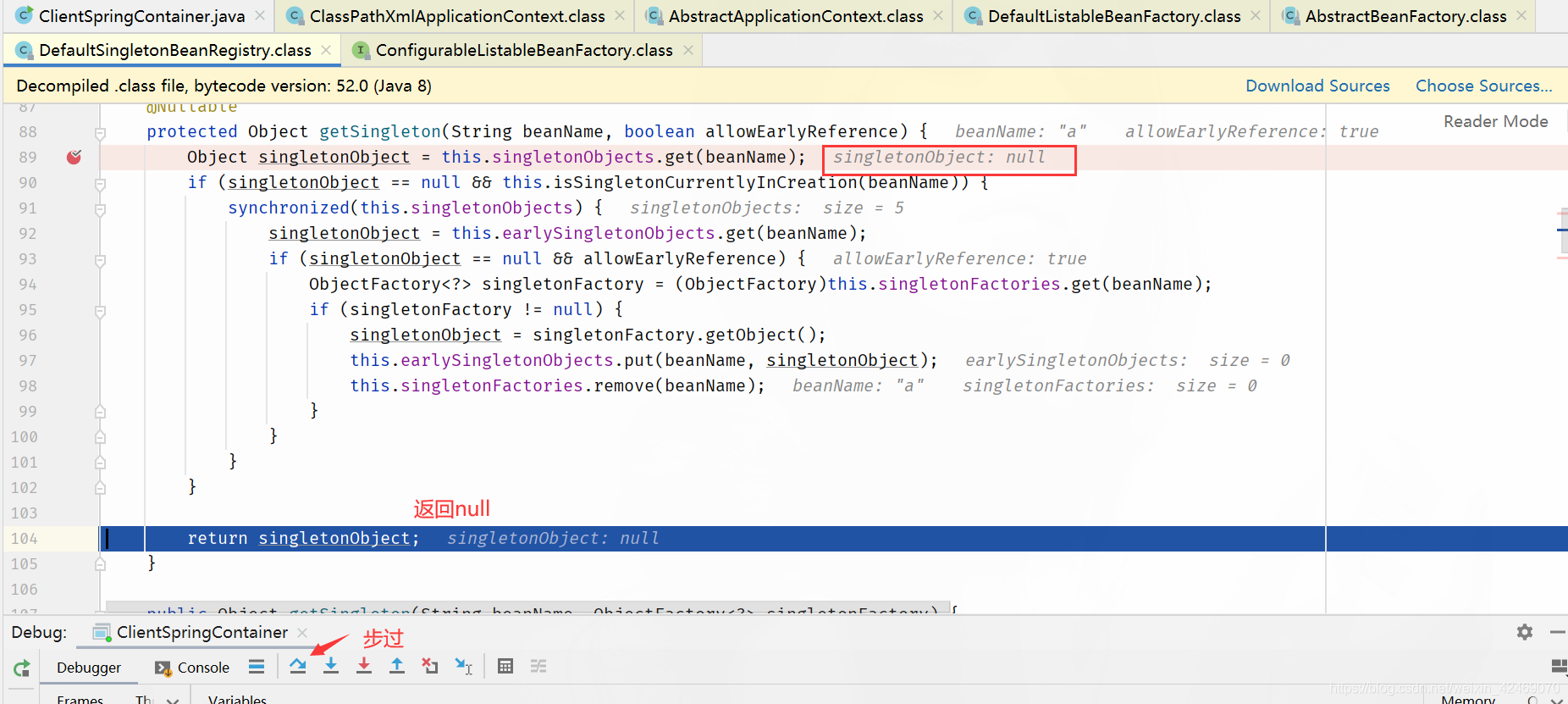Close ClientSpringContainer debug session tab
This screenshot has height=704, width=1568.
click(x=302, y=633)
